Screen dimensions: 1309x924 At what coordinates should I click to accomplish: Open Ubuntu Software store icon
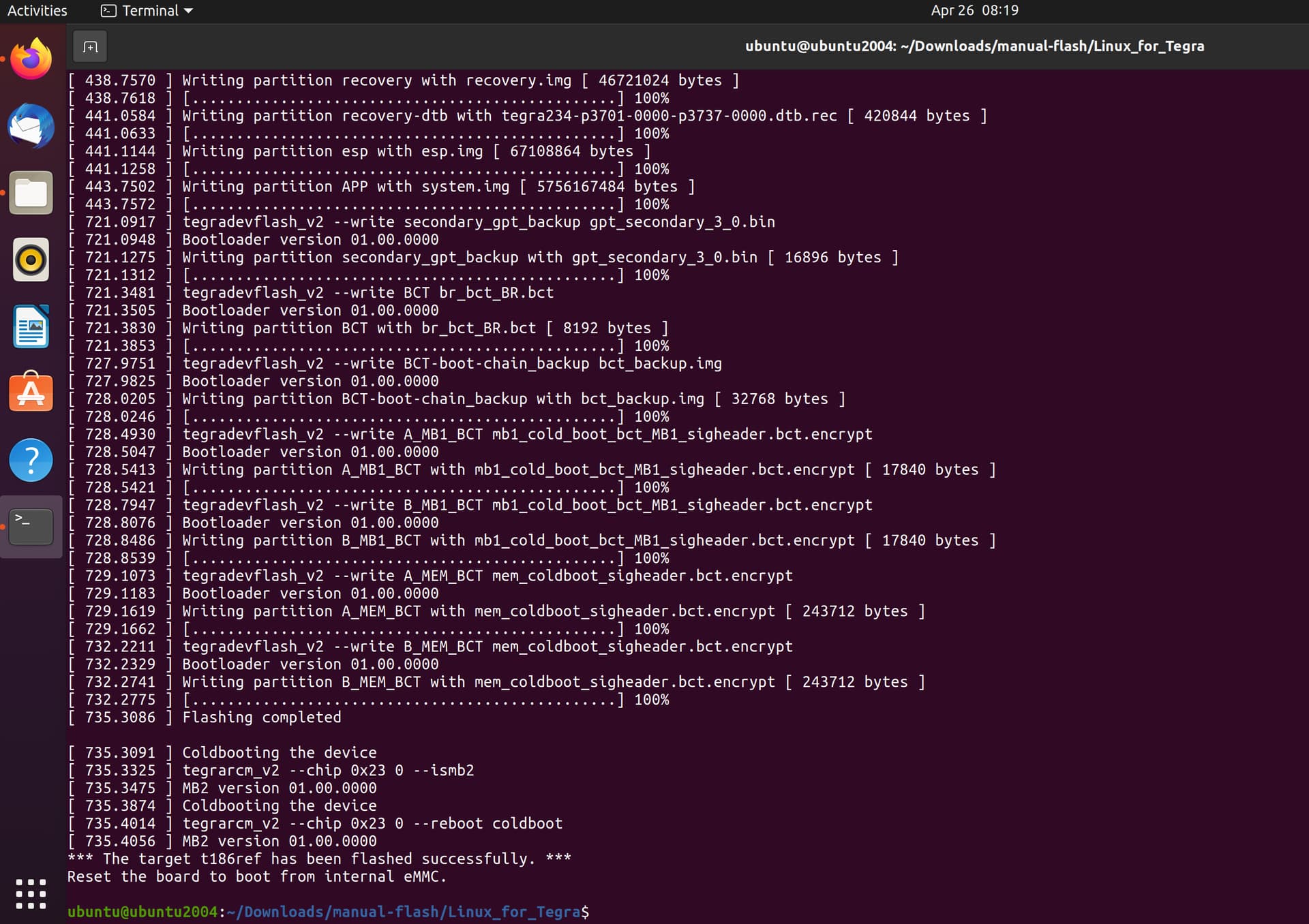click(x=31, y=392)
